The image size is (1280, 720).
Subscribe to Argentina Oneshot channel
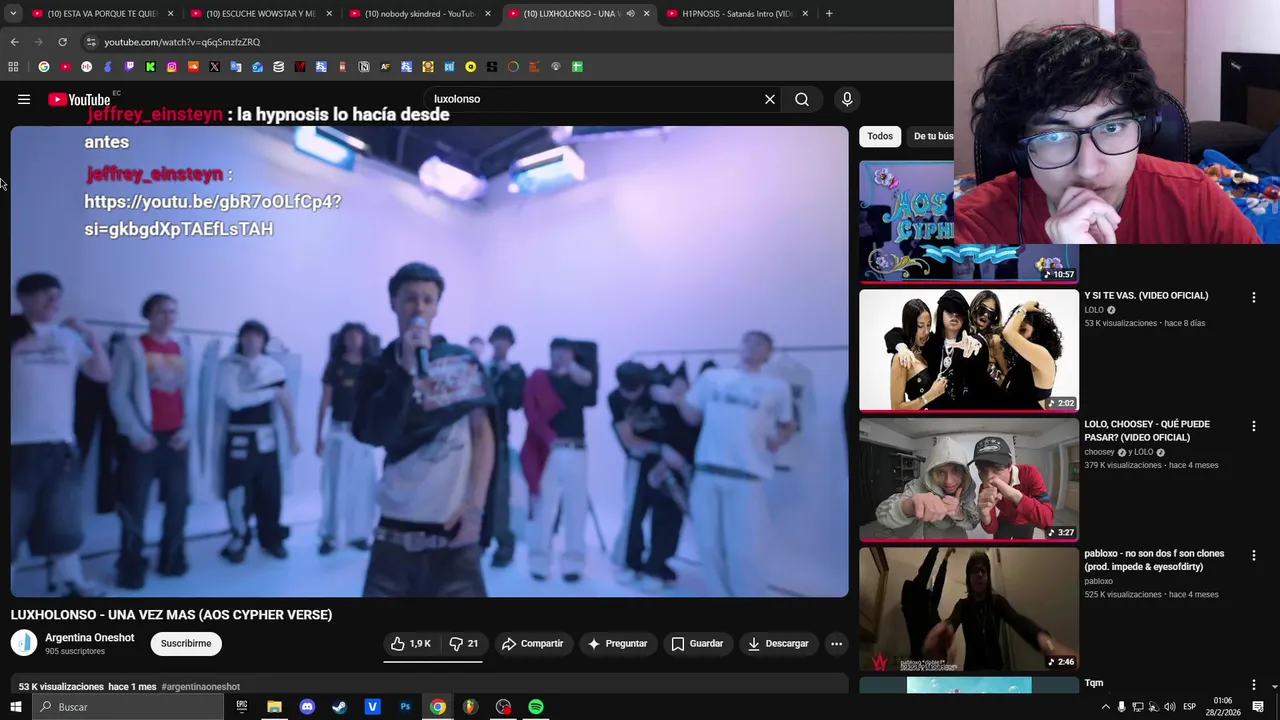point(186,643)
